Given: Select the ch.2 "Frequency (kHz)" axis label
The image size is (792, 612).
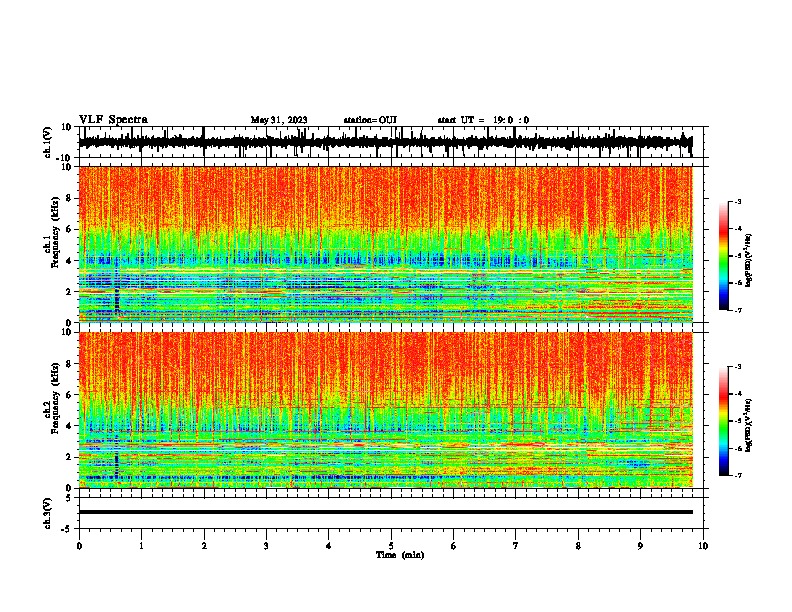Looking at the screenshot, I should [x=56, y=398].
